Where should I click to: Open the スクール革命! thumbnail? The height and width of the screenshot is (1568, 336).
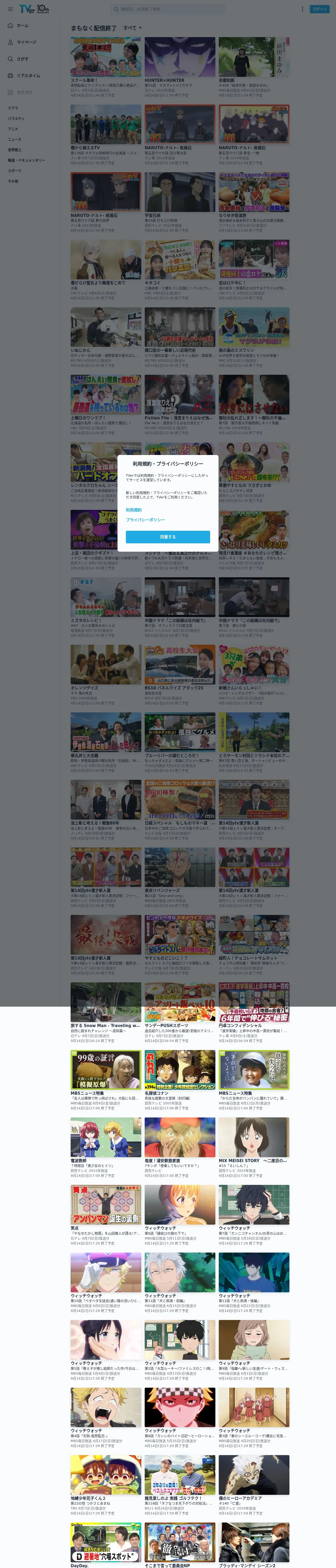(x=105, y=57)
